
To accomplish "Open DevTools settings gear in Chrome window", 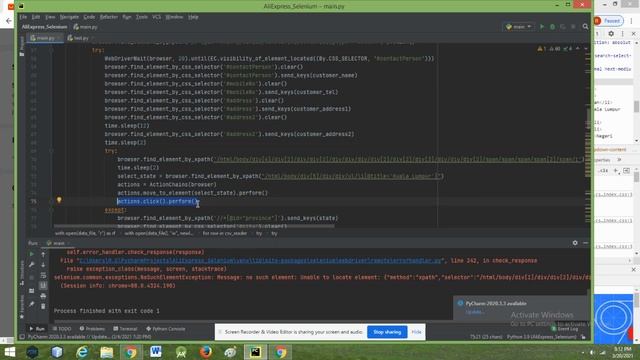I will (x=611, y=33).
